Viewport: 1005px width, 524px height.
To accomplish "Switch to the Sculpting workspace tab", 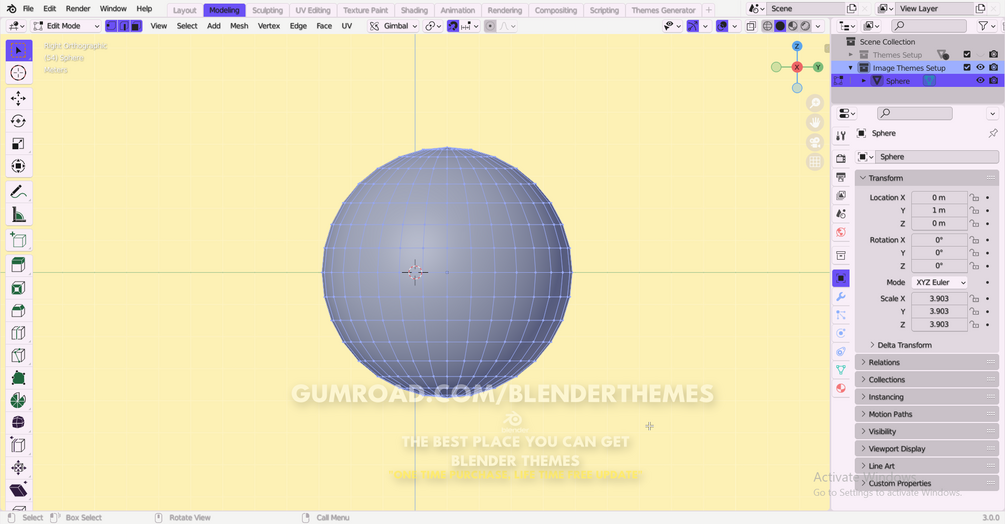I will click(x=267, y=10).
